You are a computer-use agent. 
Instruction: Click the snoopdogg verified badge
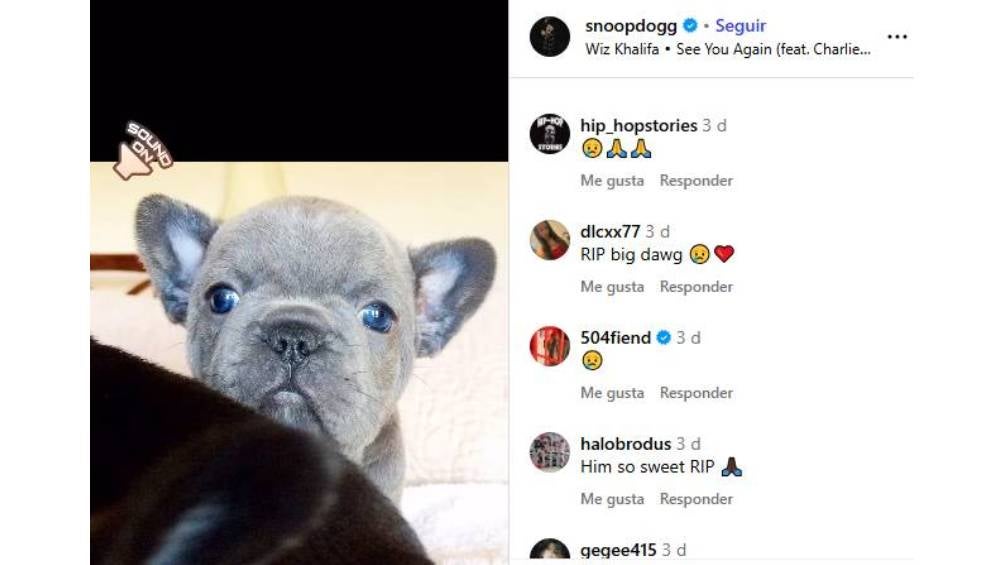click(x=690, y=26)
